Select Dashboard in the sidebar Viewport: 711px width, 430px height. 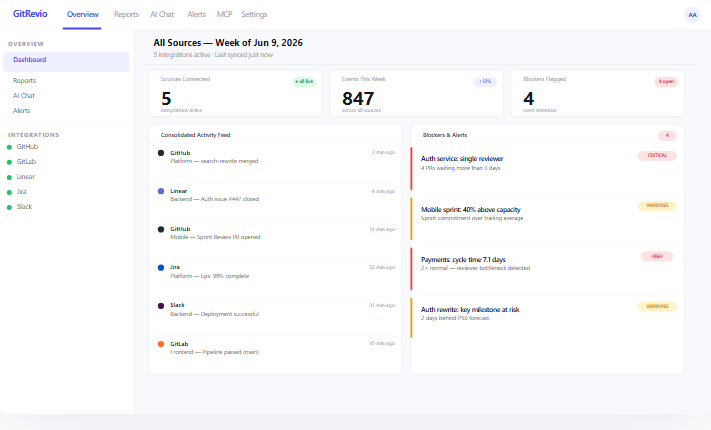66,62
